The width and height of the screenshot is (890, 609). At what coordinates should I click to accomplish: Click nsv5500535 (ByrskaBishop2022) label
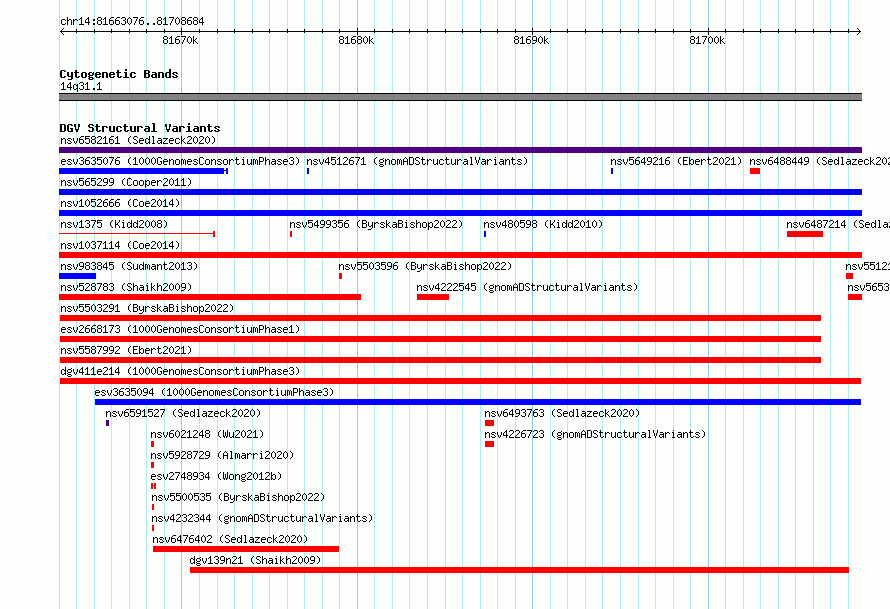click(x=238, y=497)
